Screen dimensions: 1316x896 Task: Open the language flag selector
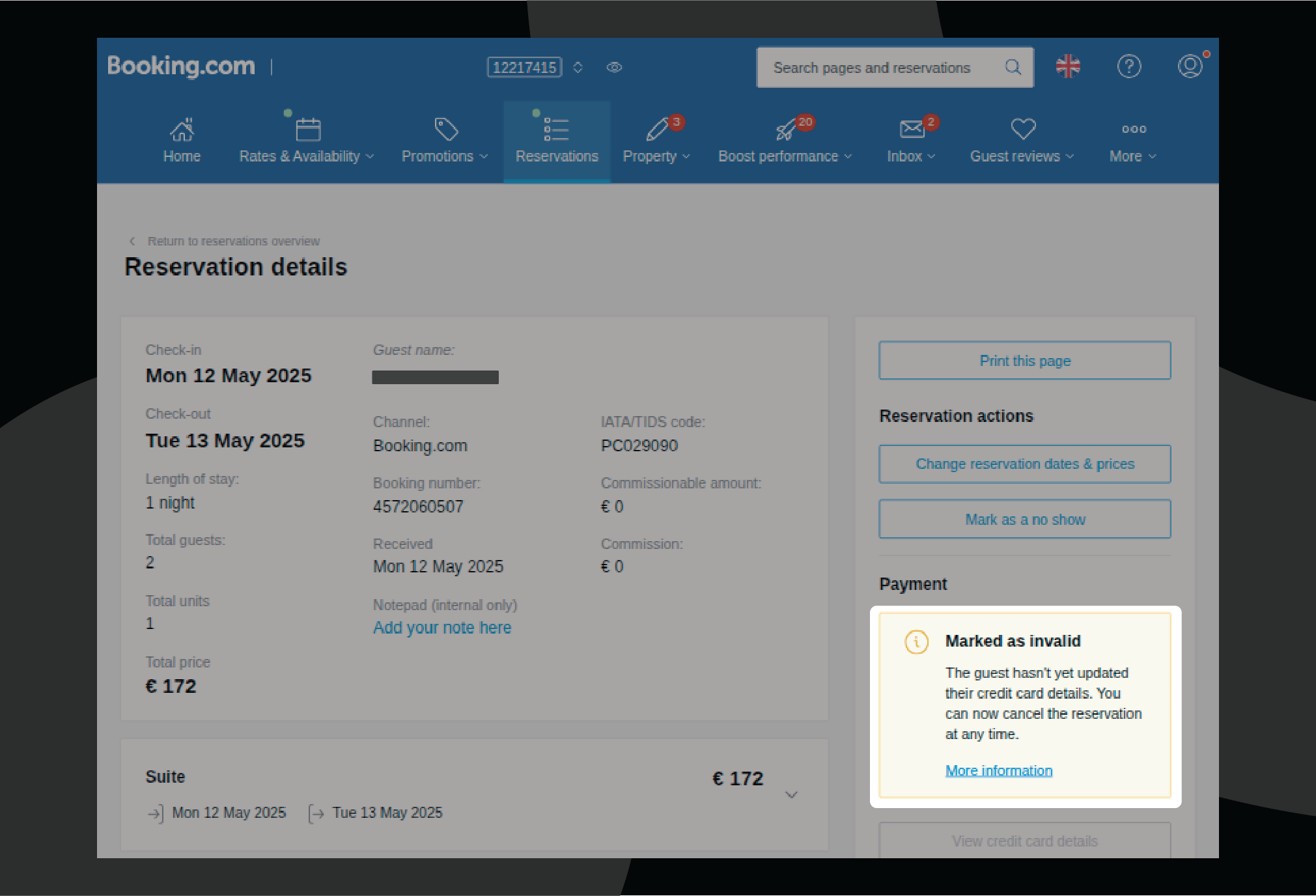pos(1068,66)
